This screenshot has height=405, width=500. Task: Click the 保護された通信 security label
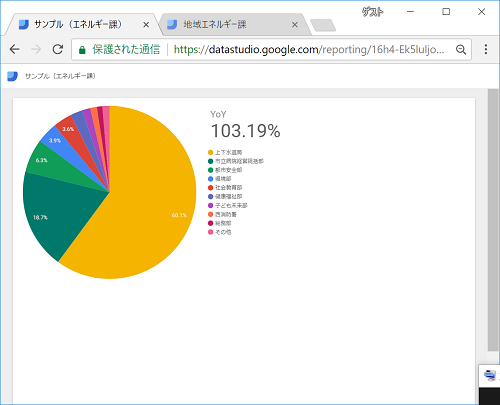point(126,49)
